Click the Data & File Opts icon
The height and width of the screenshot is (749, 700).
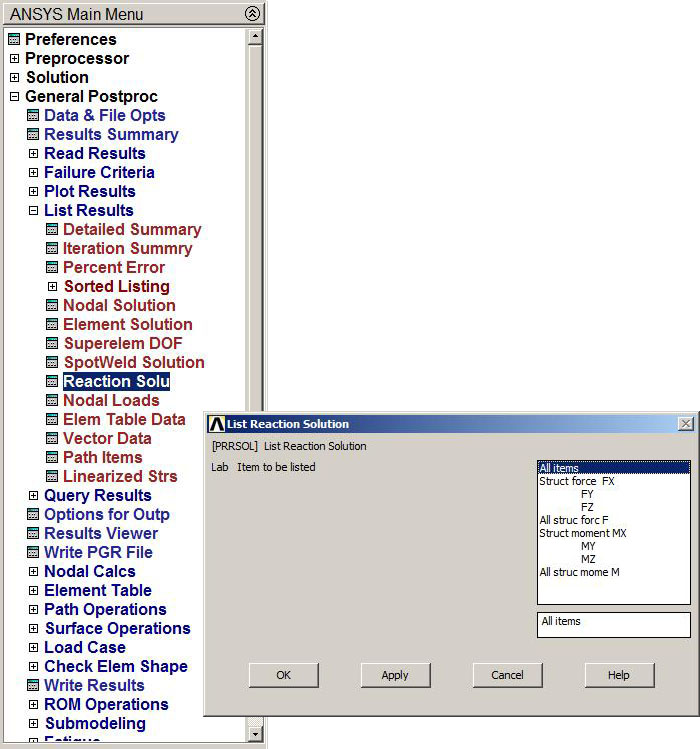(33, 116)
